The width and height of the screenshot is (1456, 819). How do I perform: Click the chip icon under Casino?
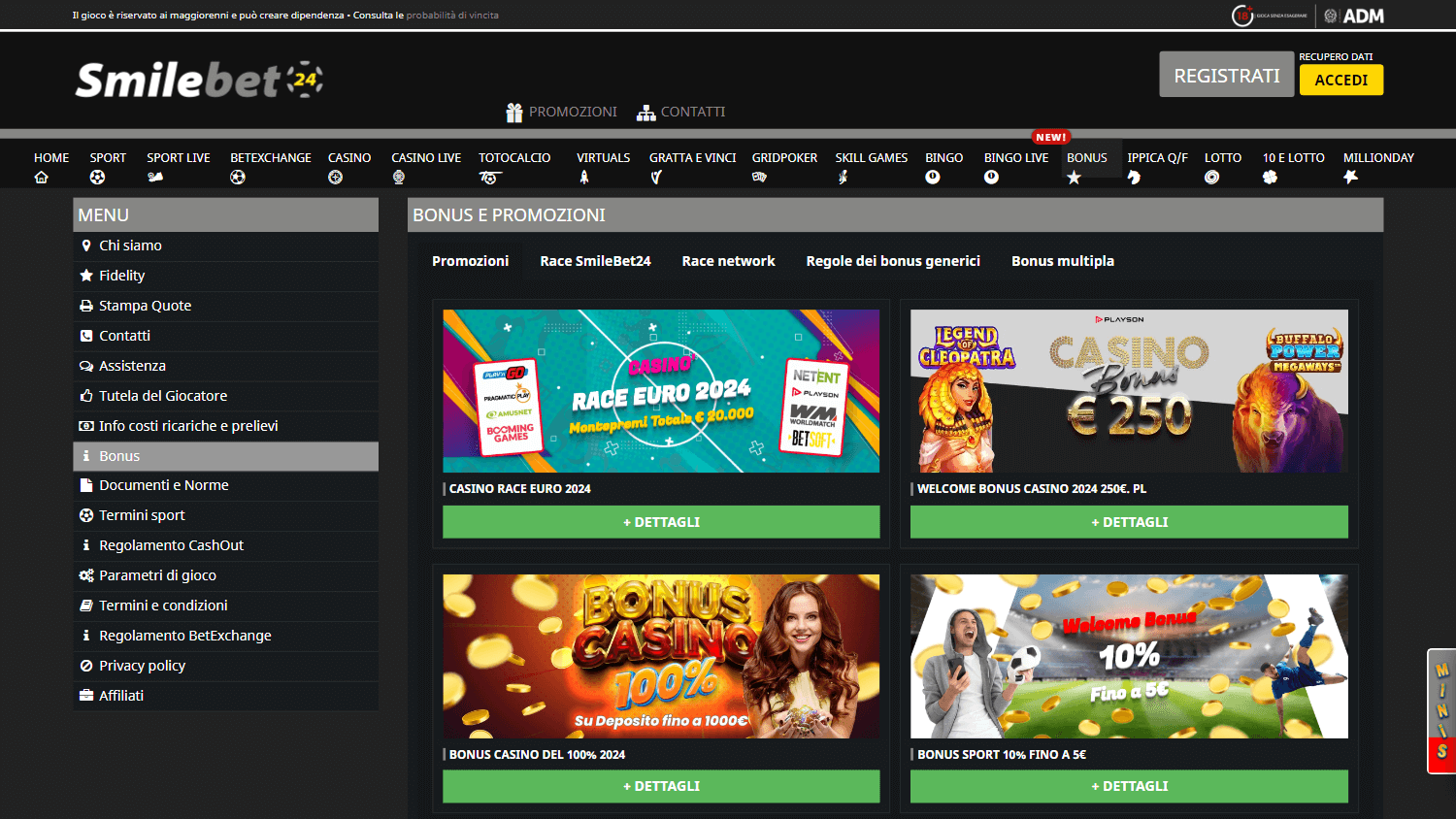point(336,178)
